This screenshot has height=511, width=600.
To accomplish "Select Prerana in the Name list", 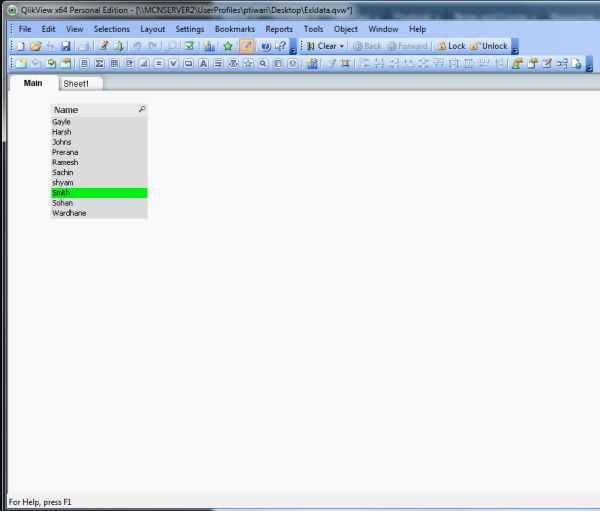I will coord(99,152).
